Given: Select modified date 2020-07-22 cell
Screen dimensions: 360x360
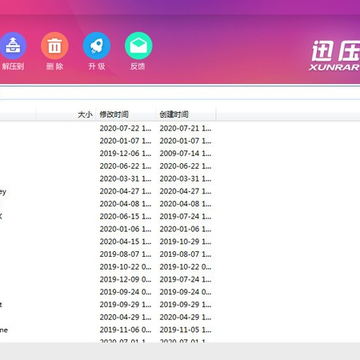Looking at the screenshot, I should pyautogui.click(x=125, y=128).
